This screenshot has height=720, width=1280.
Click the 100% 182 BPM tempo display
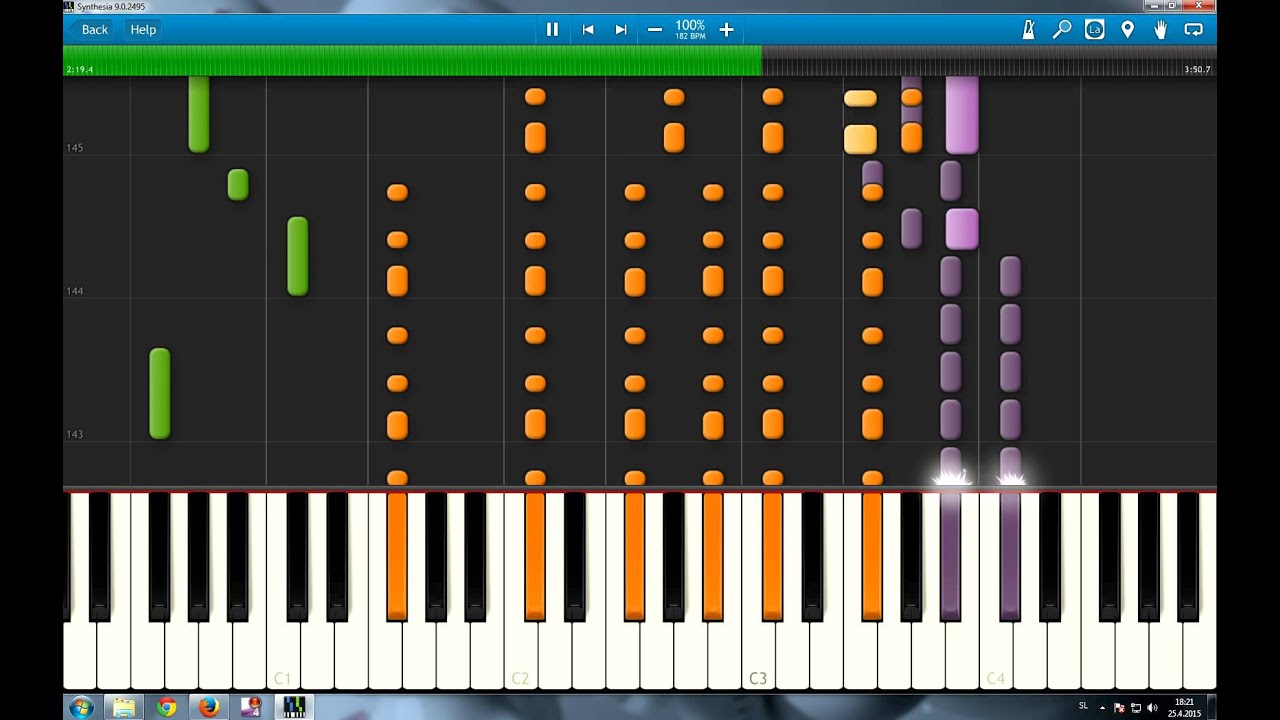tap(690, 30)
